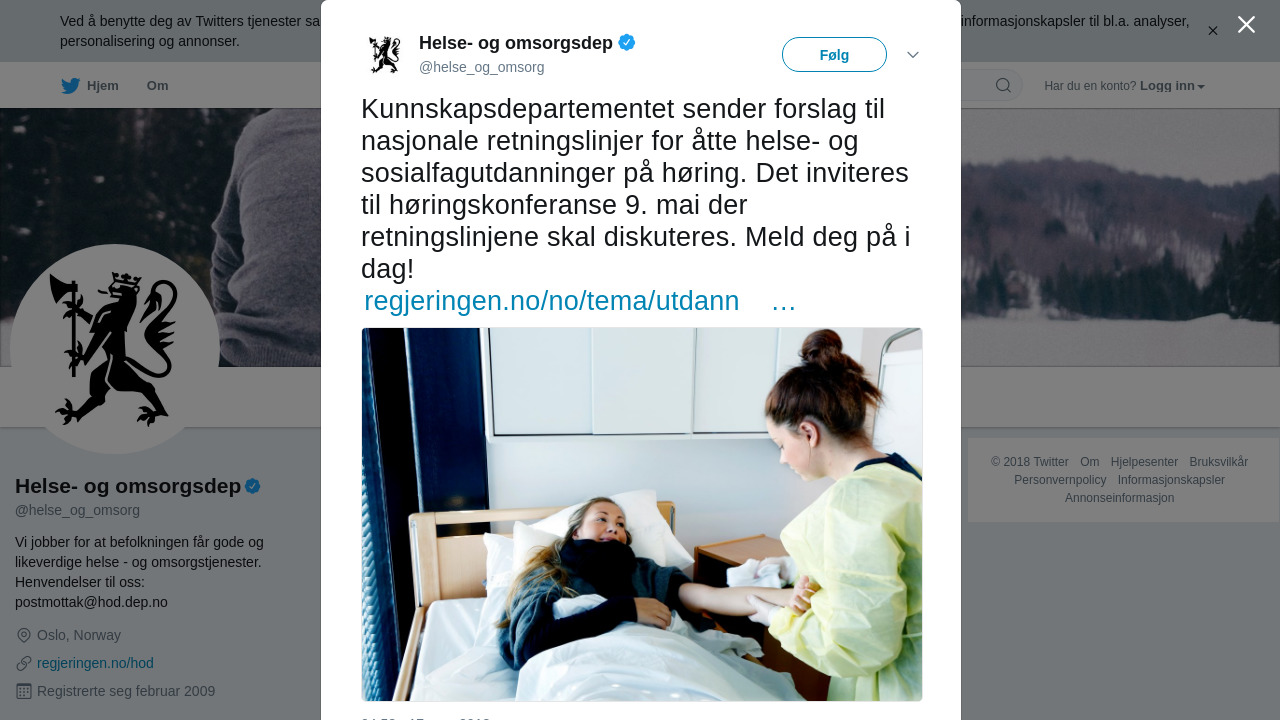
Task: Open the large profile lion picture
Action: (x=115, y=349)
